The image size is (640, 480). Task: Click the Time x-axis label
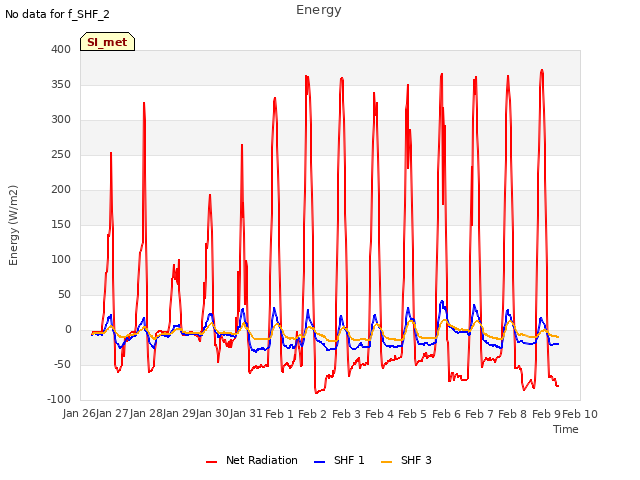tap(566, 429)
